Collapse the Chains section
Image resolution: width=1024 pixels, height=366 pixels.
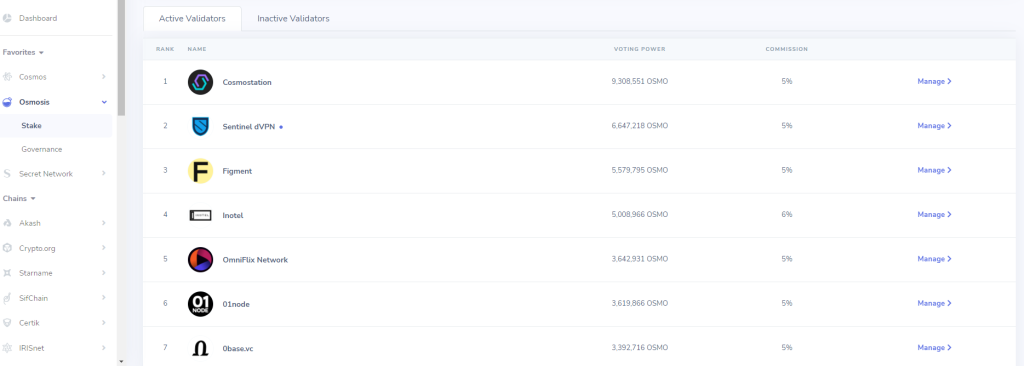click(x=19, y=198)
